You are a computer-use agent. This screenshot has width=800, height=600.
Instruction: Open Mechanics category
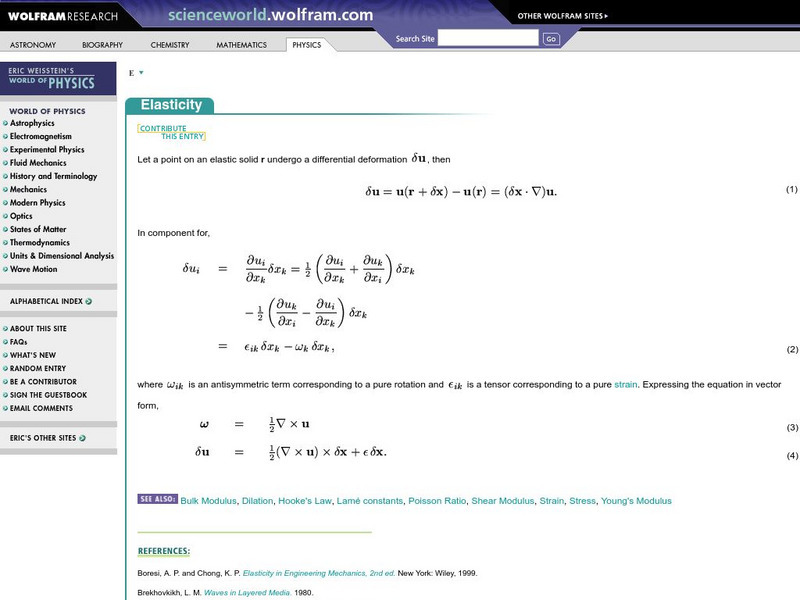tap(29, 189)
